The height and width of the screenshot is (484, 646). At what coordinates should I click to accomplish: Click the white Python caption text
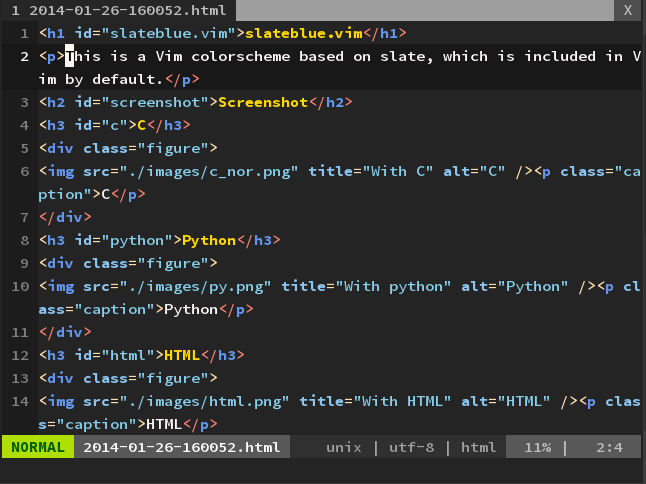point(191,310)
